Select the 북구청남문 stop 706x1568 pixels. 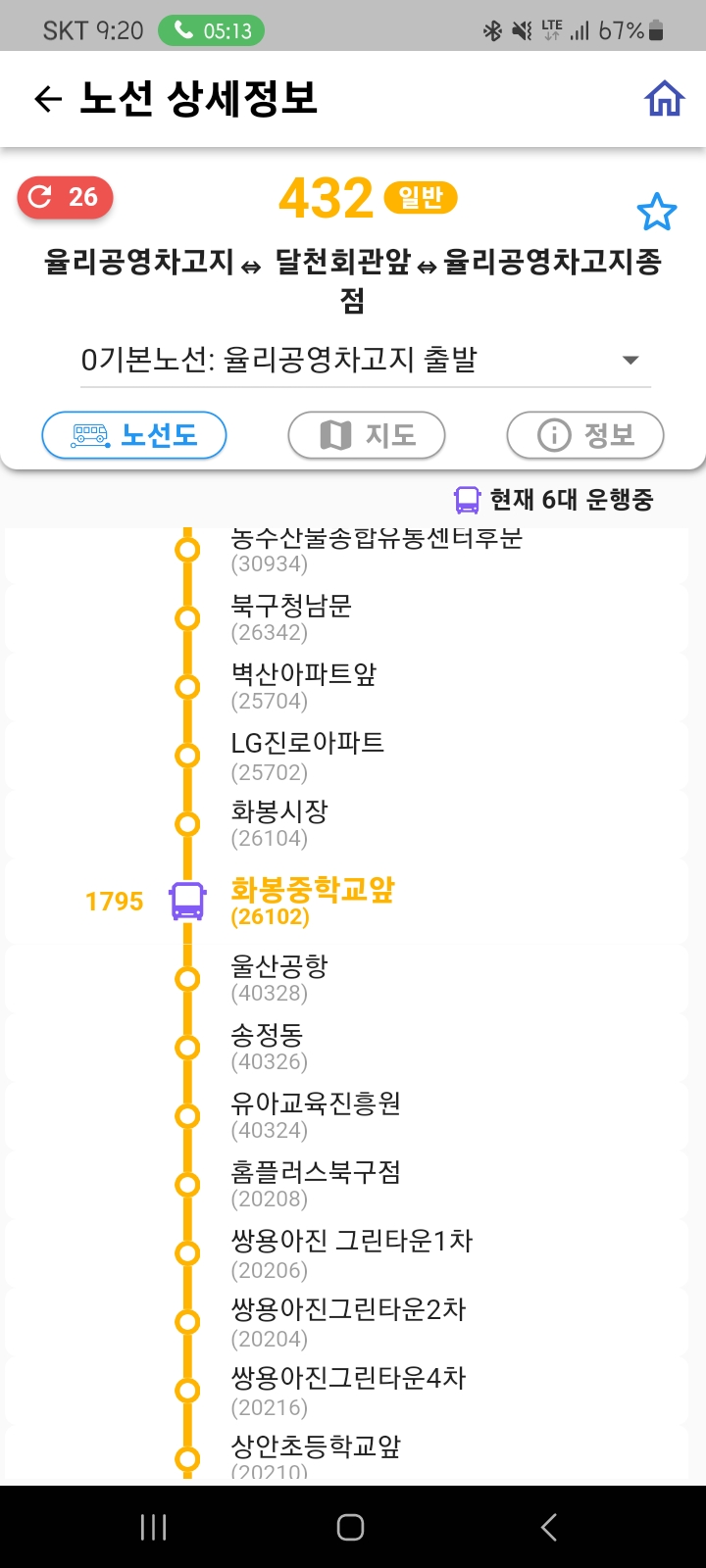click(291, 617)
